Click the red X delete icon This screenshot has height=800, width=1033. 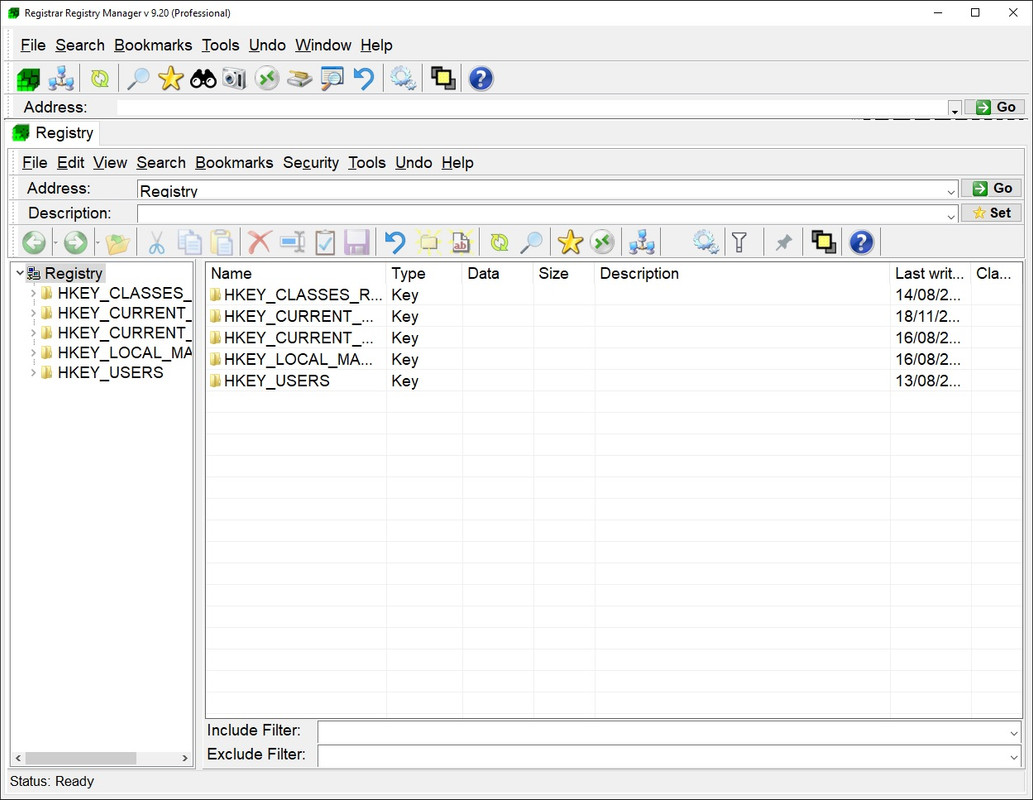[x=260, y=243]
